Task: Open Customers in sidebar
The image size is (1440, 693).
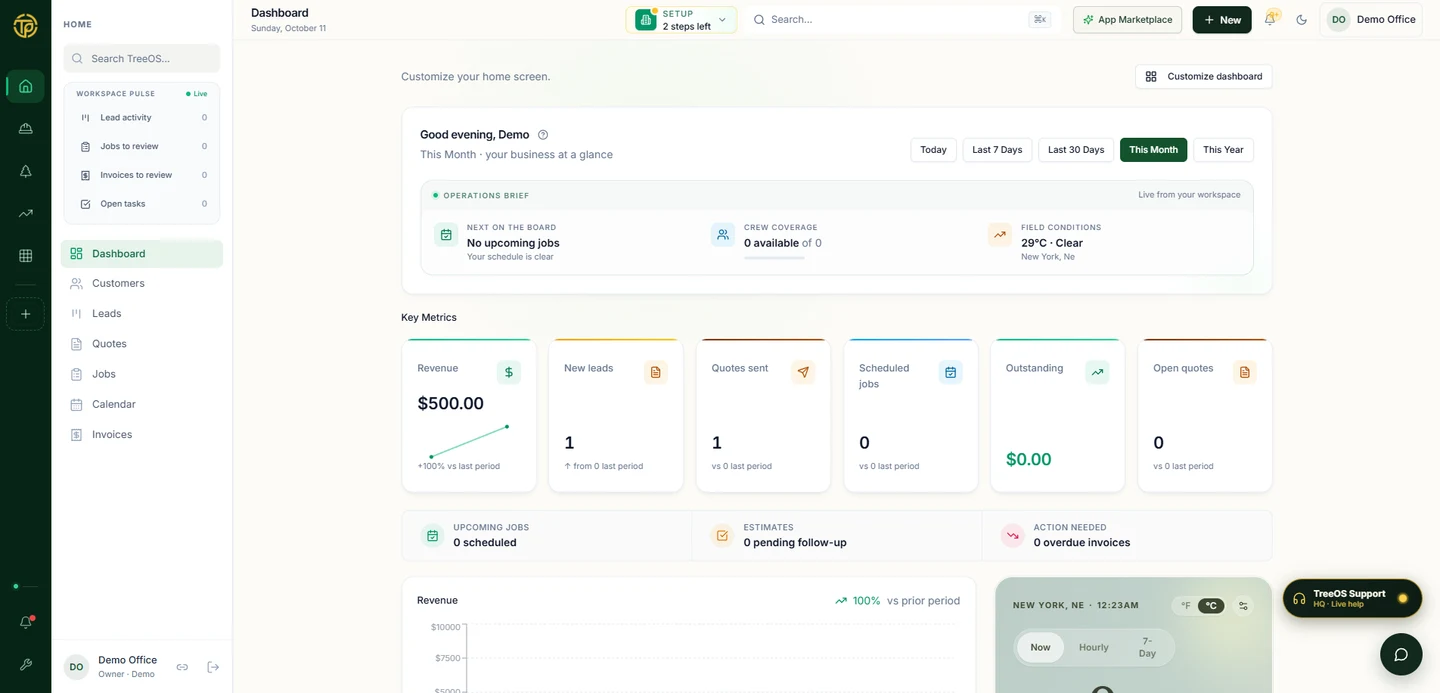Action: 142,284
